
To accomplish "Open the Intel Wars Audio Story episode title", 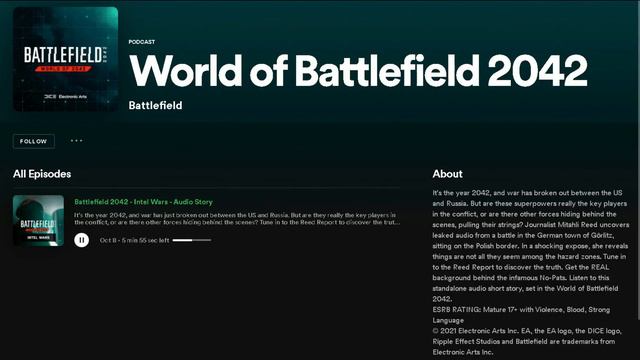I will (143, 202).
